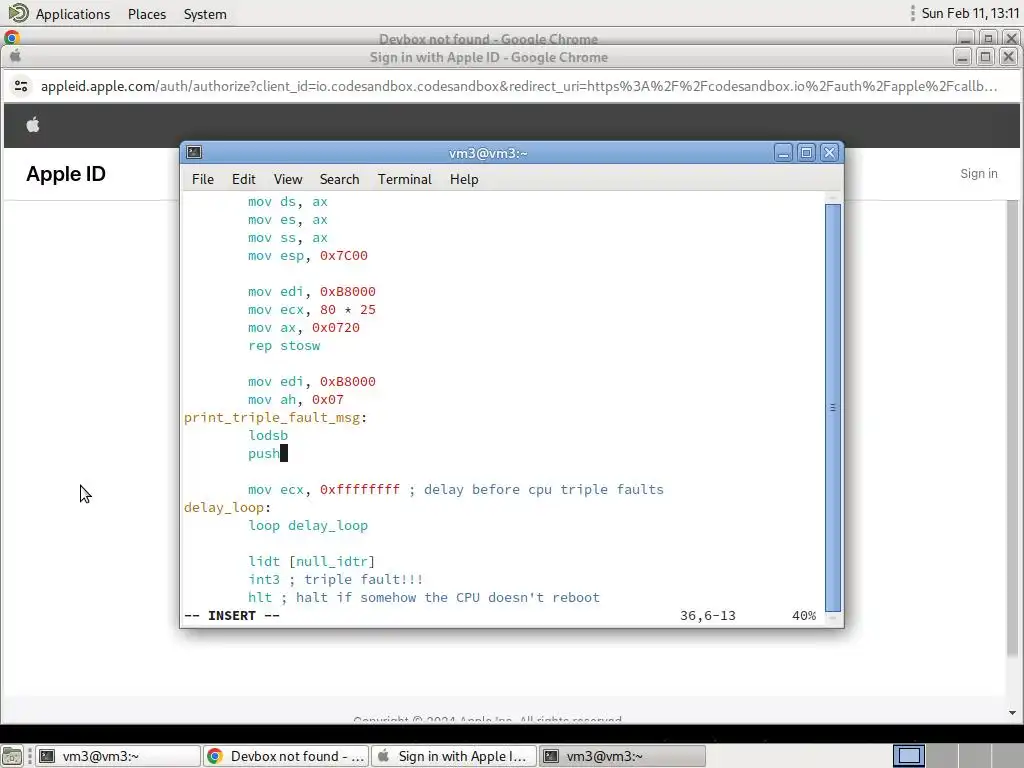The height and width of the screenshot is (768, 1024).
Task: Switch to first vm3@vm3 taskbar window
Action: (116, 756)
